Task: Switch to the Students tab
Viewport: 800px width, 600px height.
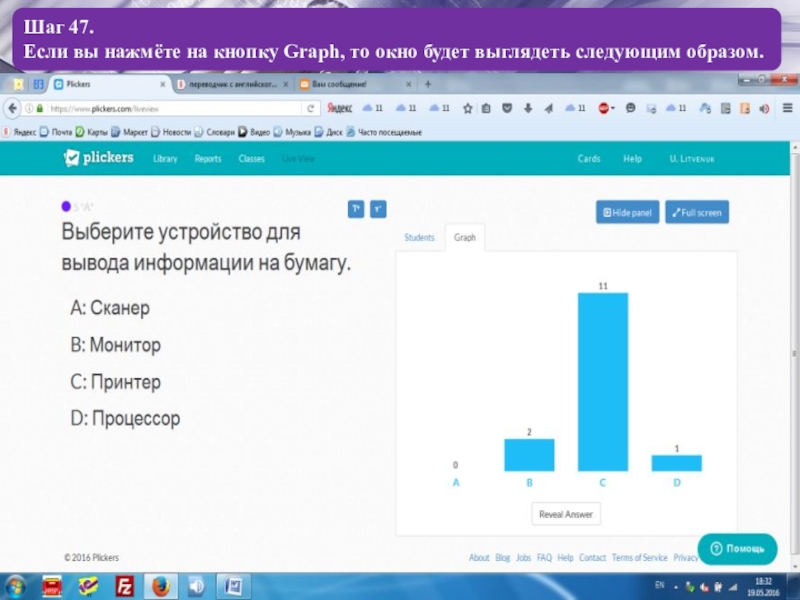Action: click(419, 237)
